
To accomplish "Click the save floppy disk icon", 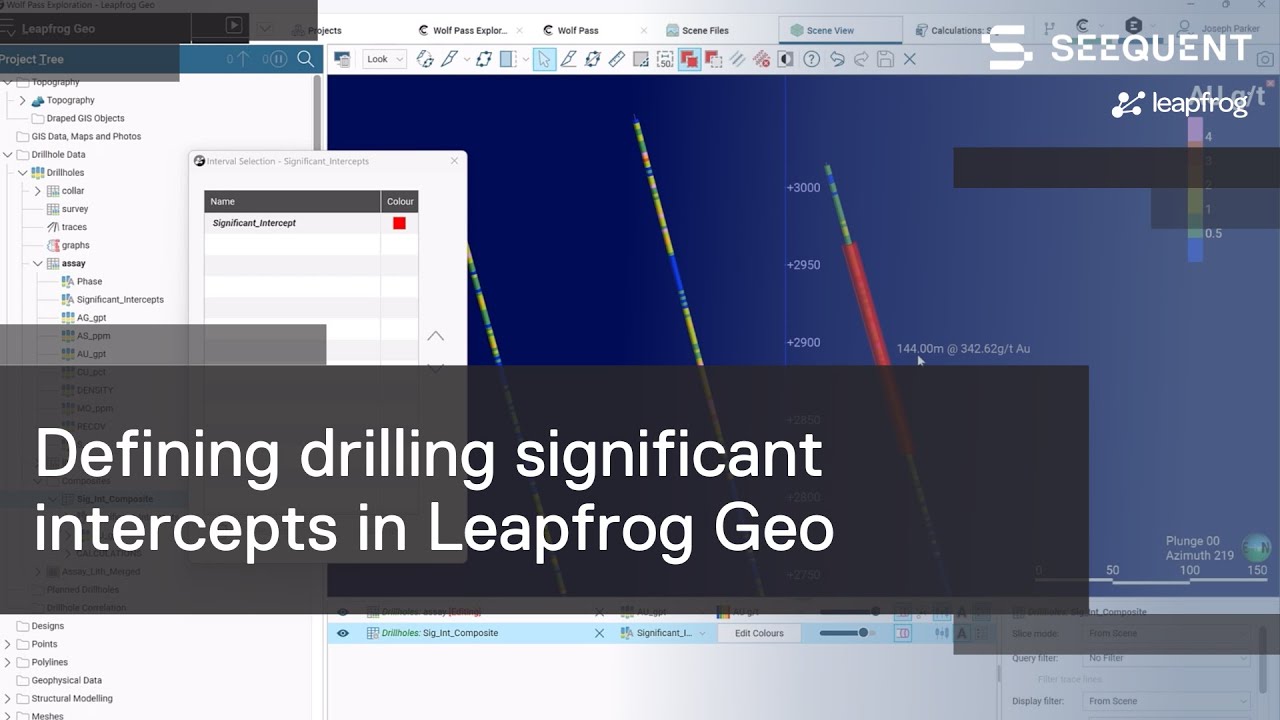I will coord(885,59).
